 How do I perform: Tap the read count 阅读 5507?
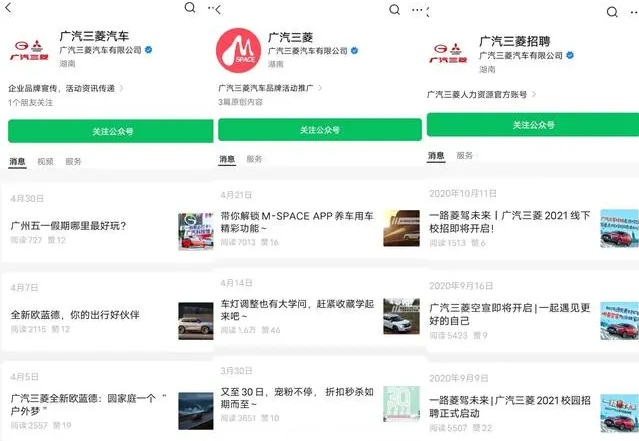coord(448,428)
